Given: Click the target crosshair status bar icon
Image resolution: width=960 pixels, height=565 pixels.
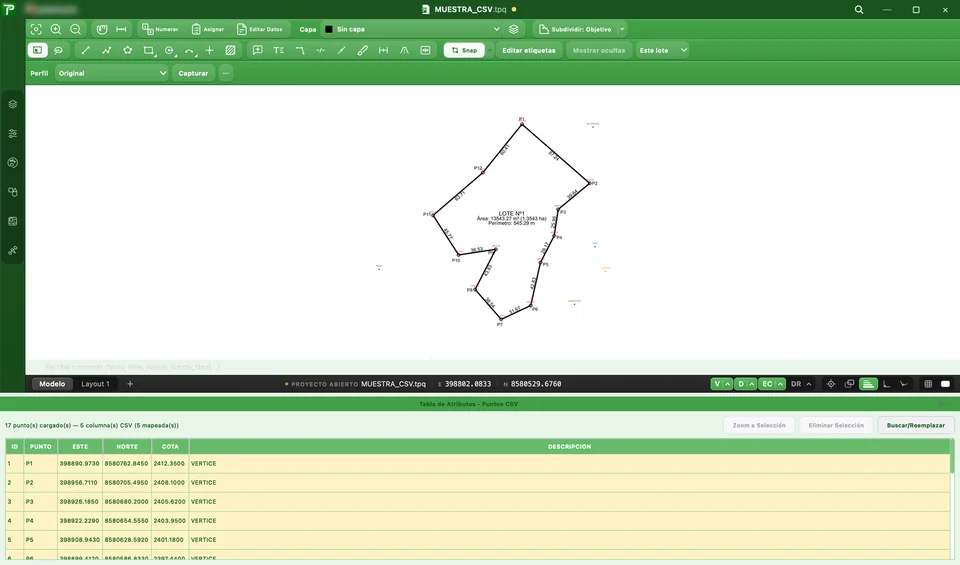Looking at the screenshot, I should click(831, 384).
